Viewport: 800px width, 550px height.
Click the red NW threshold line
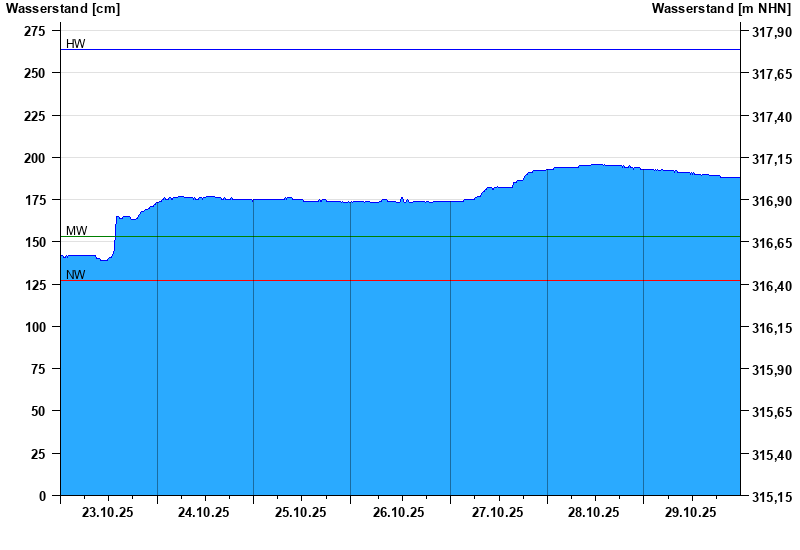point(400,280)
